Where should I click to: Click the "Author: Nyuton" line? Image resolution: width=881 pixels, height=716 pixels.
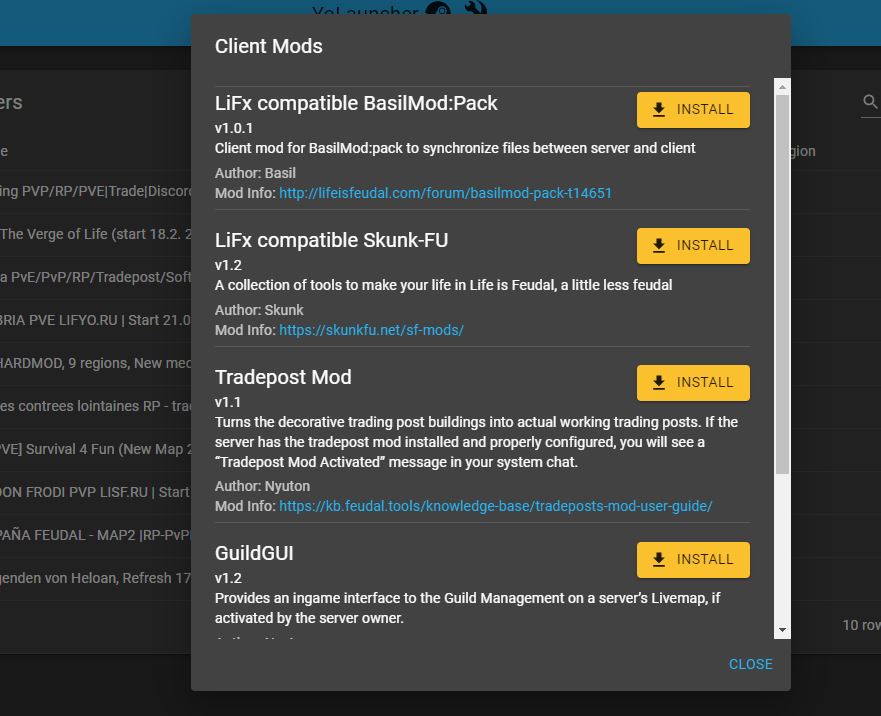pyautogui.click(x=262, y=486)
